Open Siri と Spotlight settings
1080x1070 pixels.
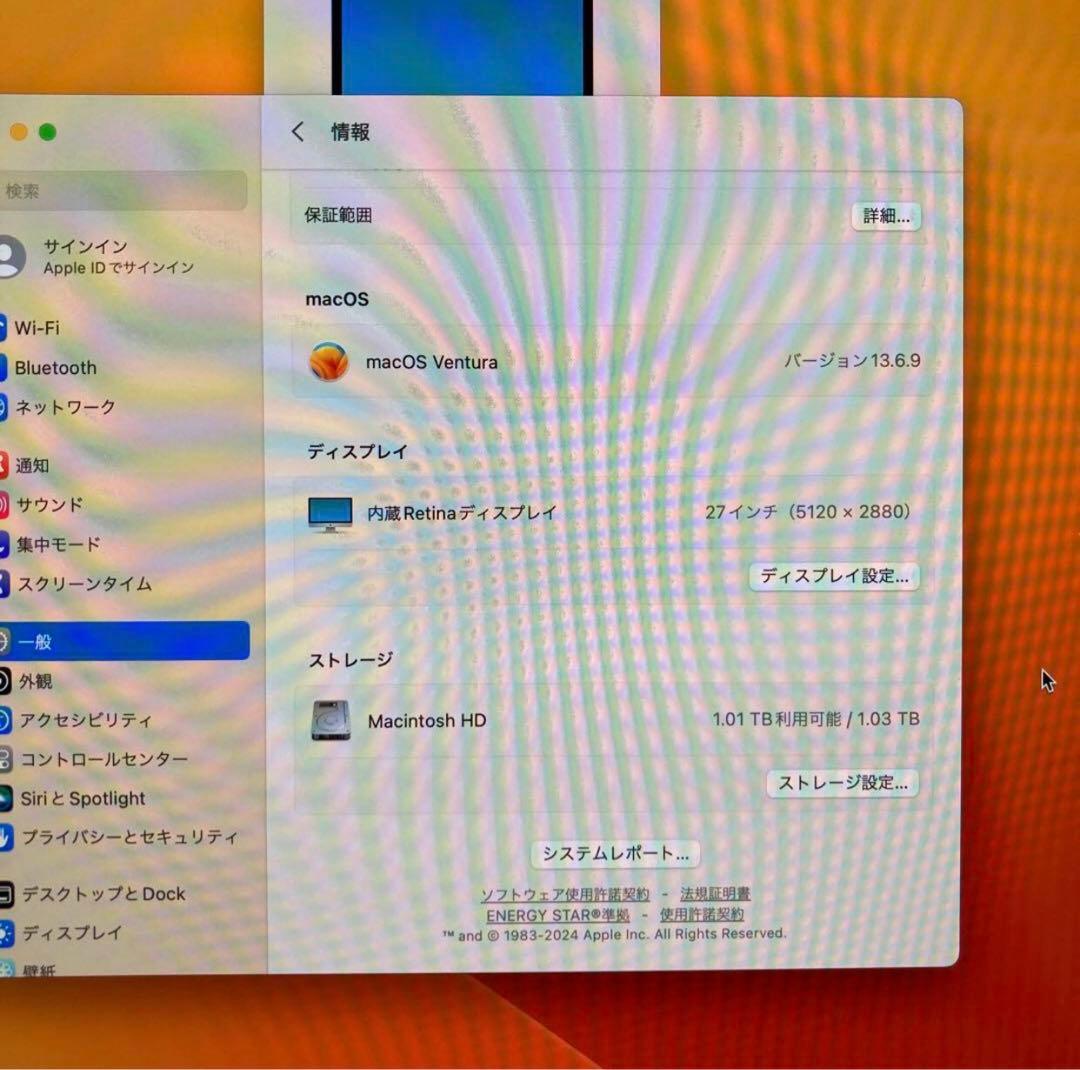click(x=80, y=798)
